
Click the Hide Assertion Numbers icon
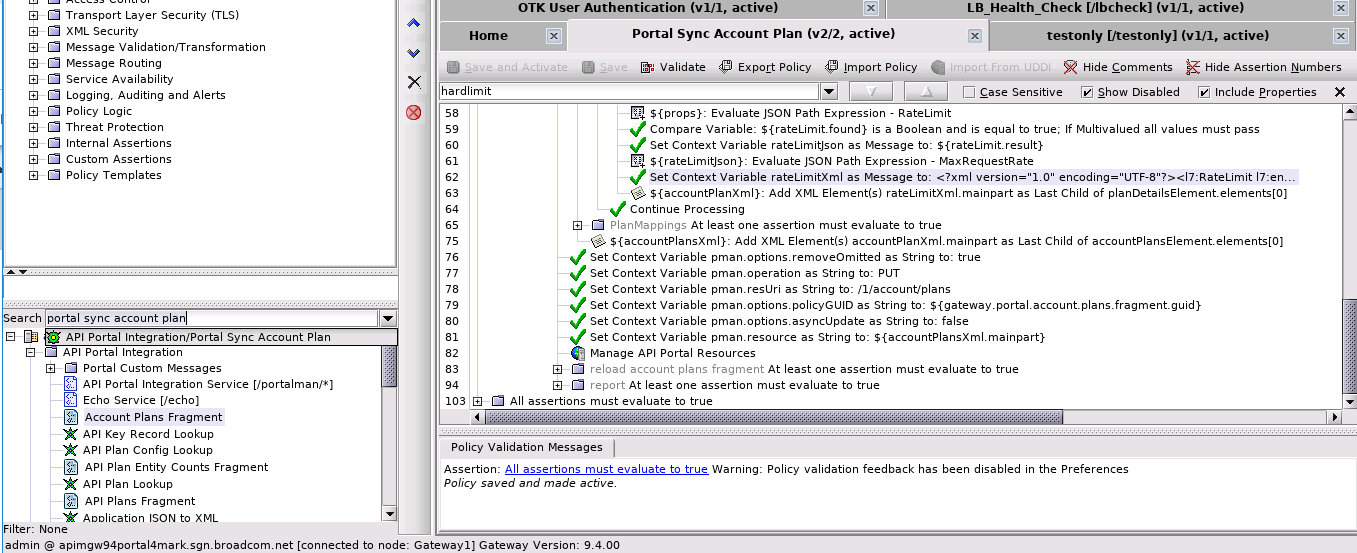[x=1193, y=68]
